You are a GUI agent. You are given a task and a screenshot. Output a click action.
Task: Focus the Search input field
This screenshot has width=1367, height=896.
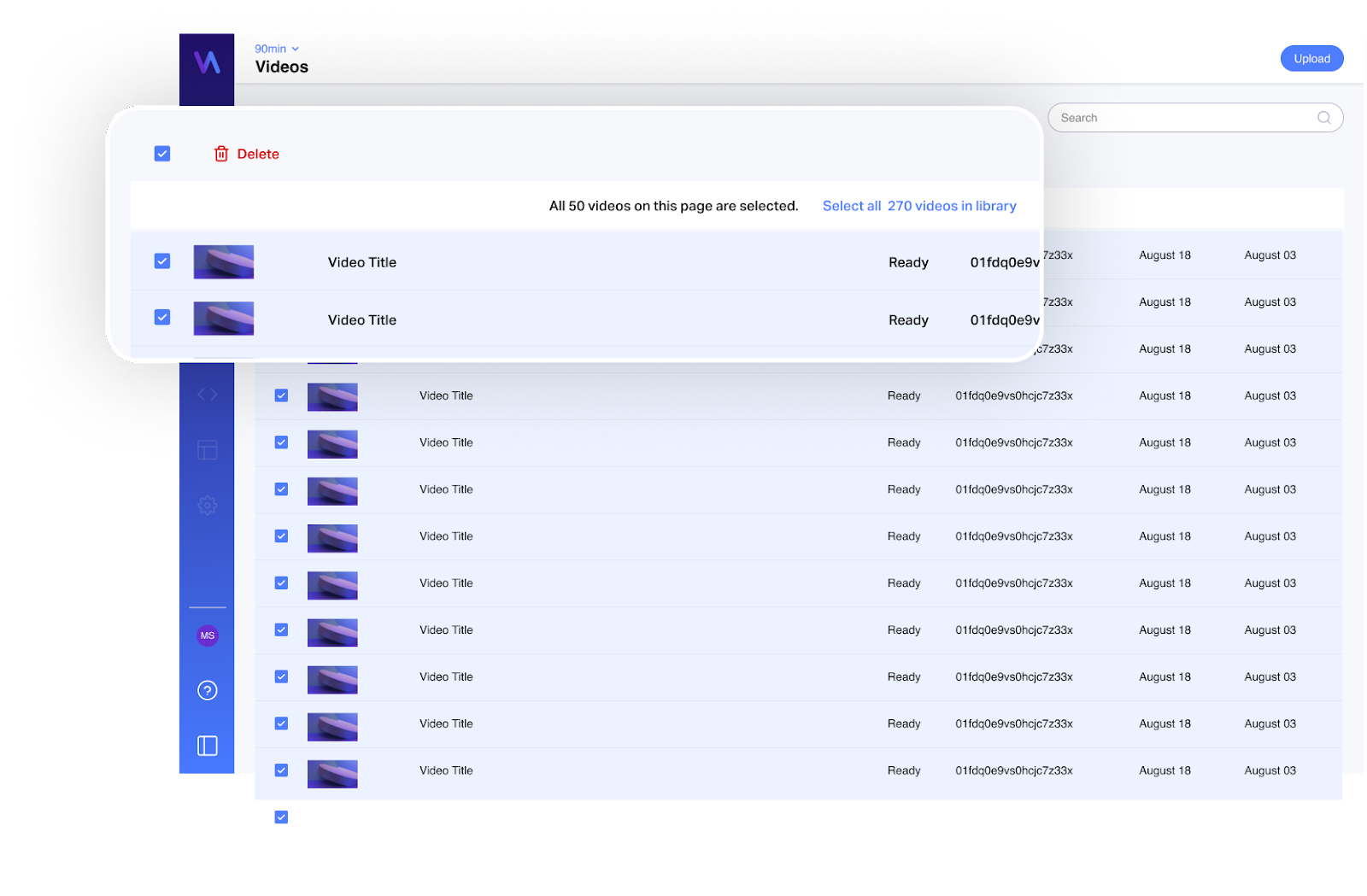pos(1195,118)
